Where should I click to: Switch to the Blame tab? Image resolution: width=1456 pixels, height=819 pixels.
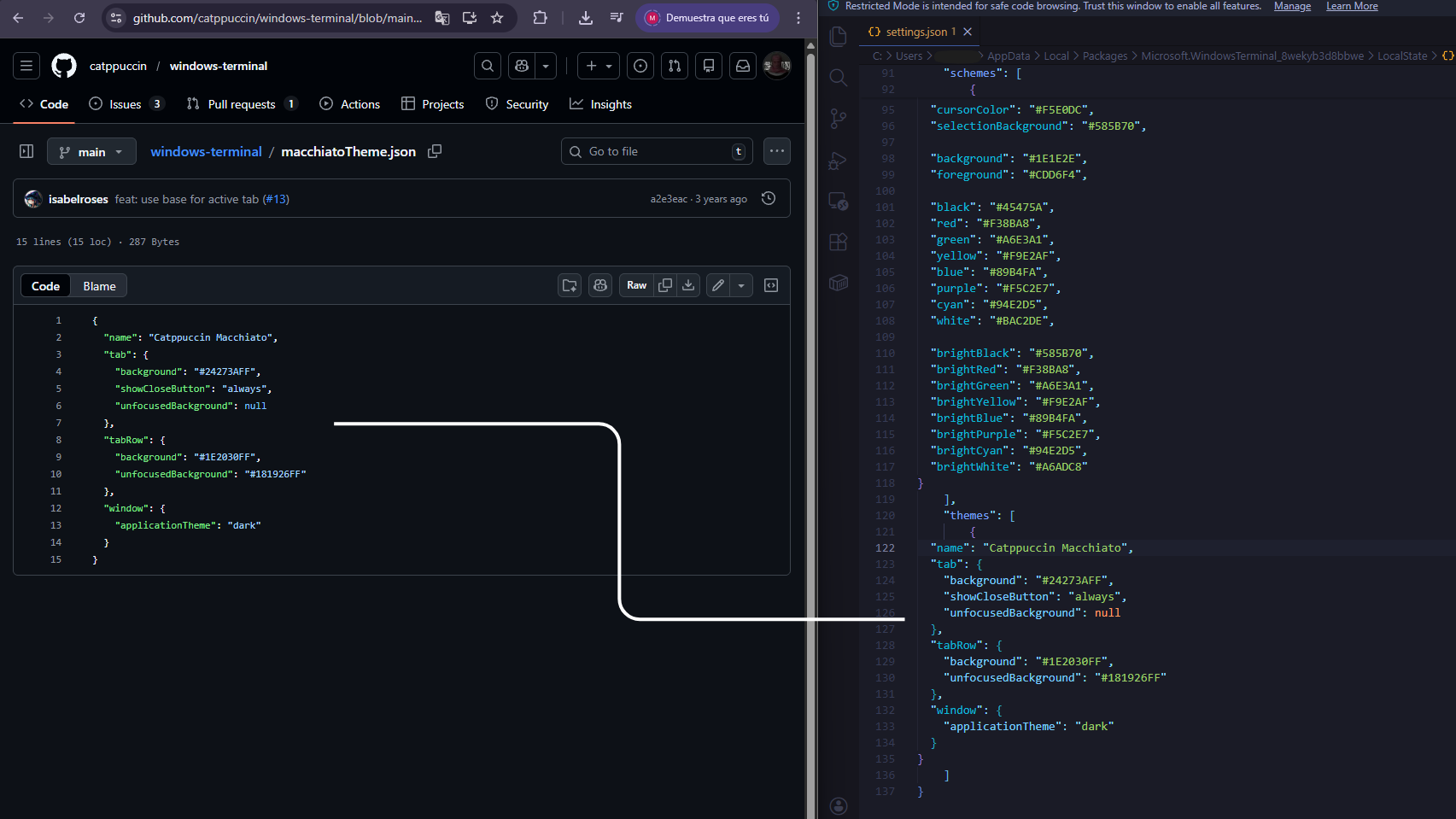[98, 285]
